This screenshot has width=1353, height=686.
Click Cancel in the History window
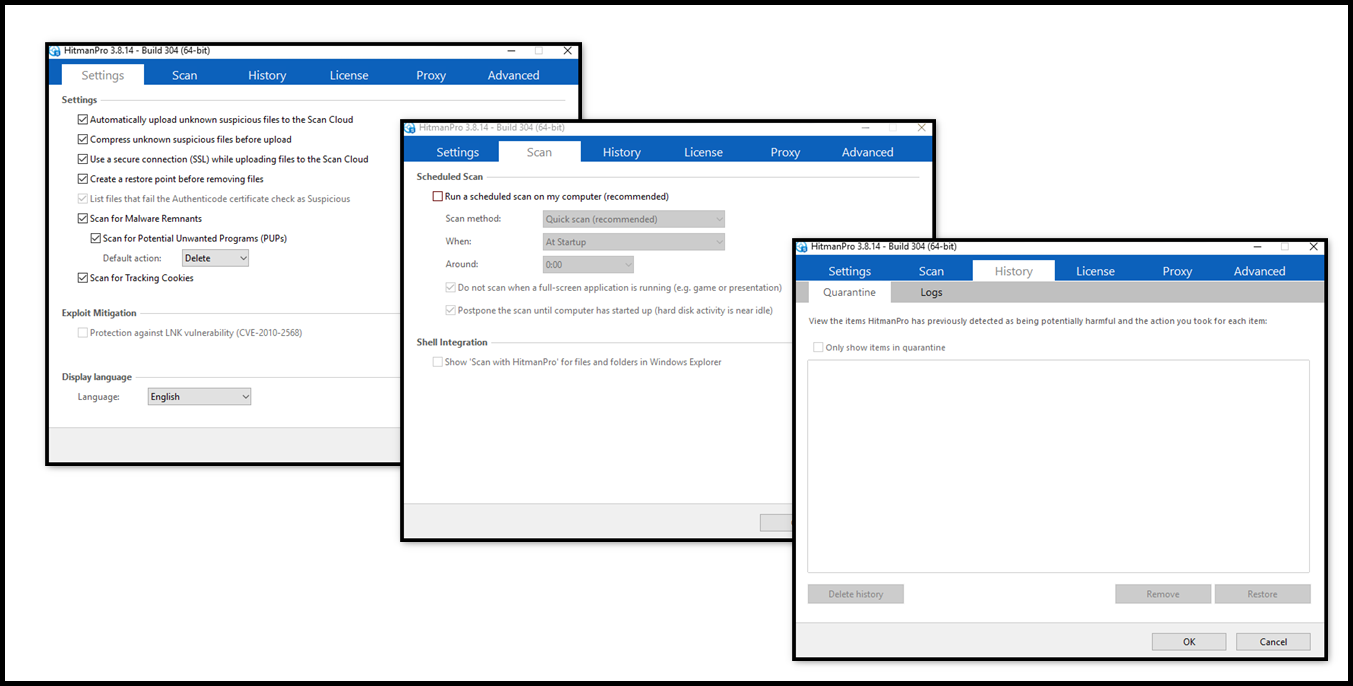coord(1273,642)
